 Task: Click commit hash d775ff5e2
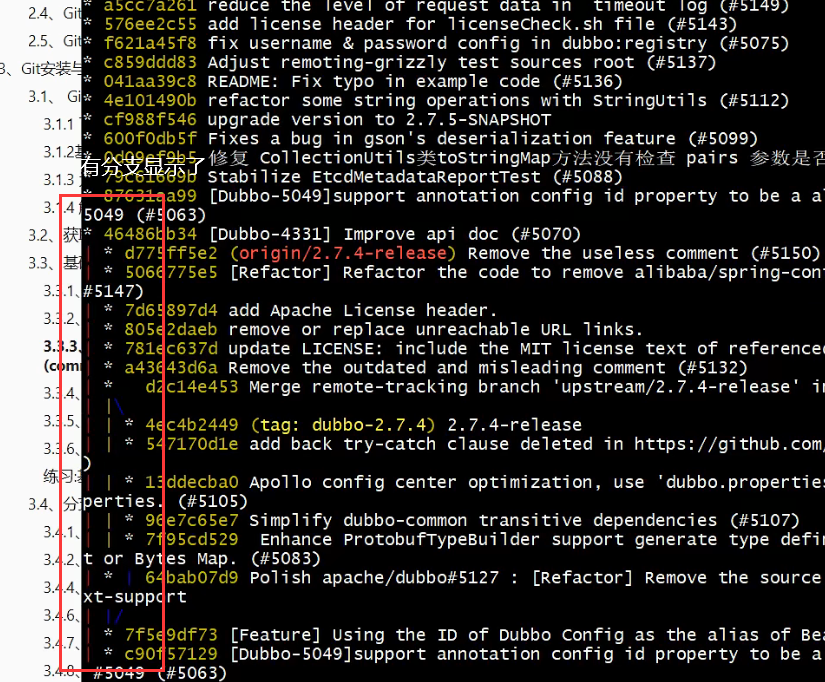click(x=171, y=254)
